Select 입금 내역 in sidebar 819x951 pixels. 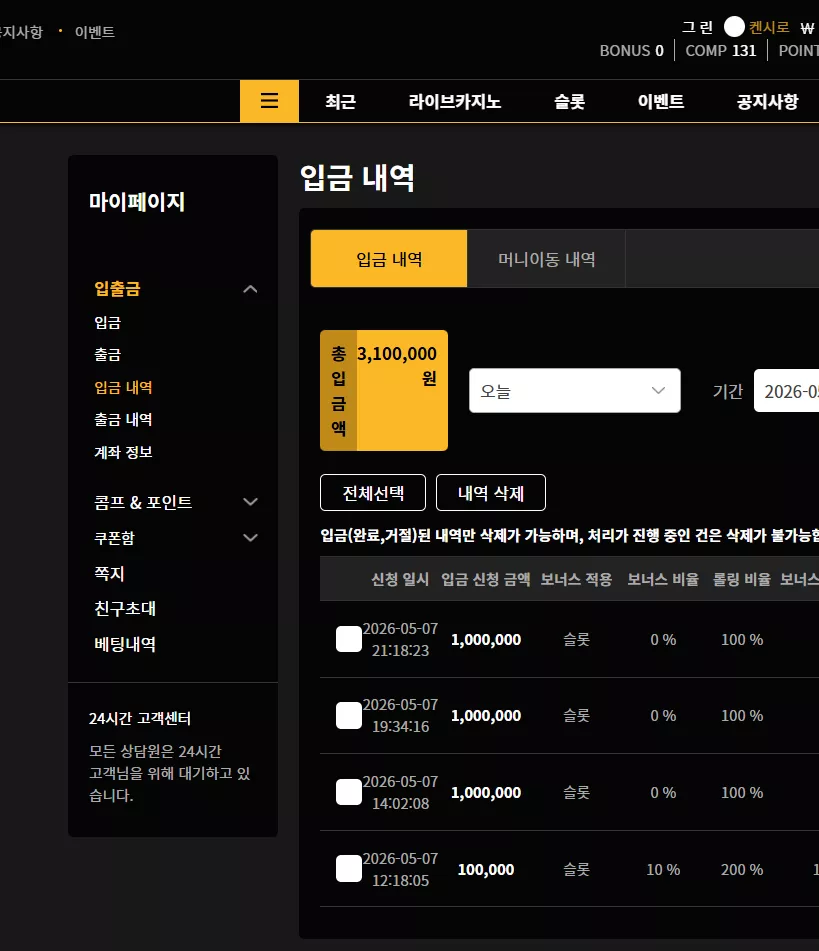click(123, 387)
